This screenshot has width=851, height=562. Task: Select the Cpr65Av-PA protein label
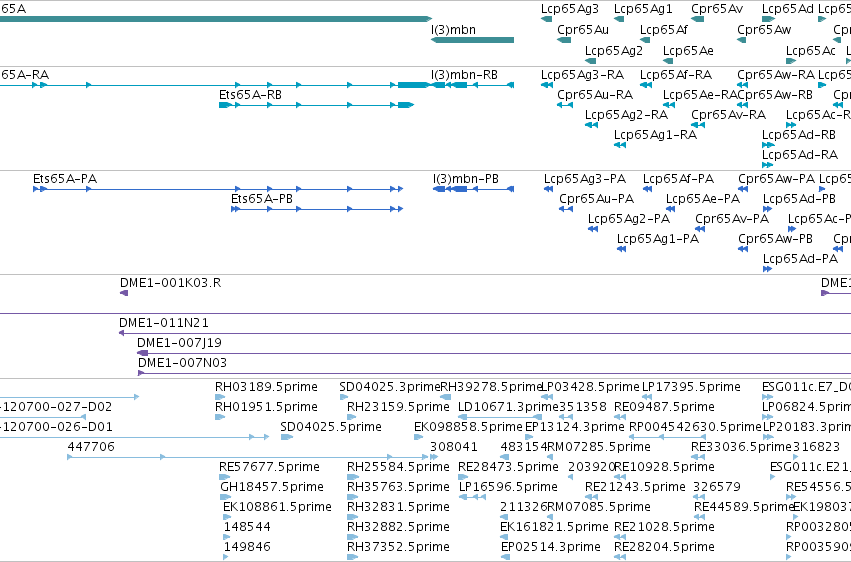[x=732, y=219]
